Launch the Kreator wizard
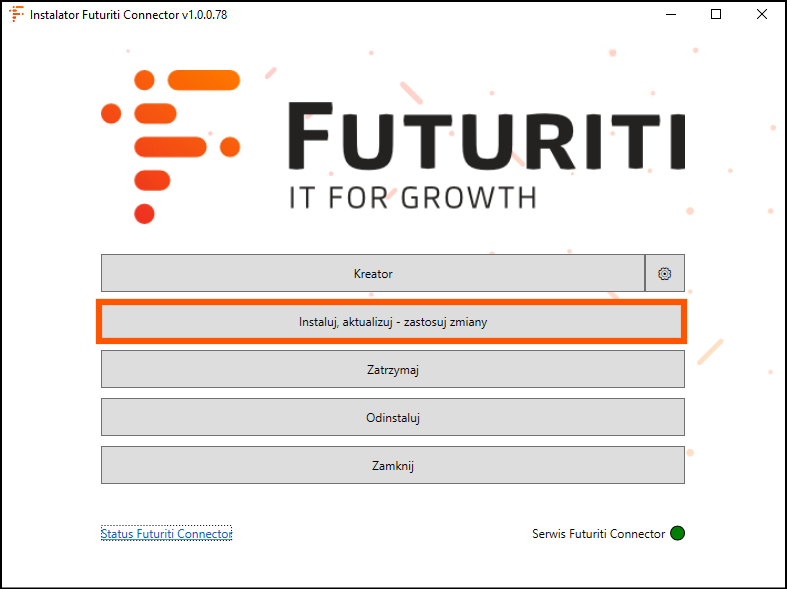The height and width of the screenshot is (589, 787). 372,273
